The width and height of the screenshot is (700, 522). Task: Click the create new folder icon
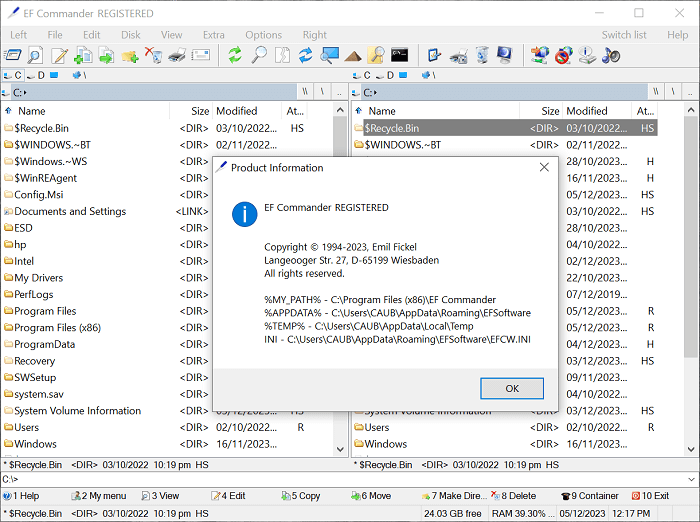coord(130,55)
